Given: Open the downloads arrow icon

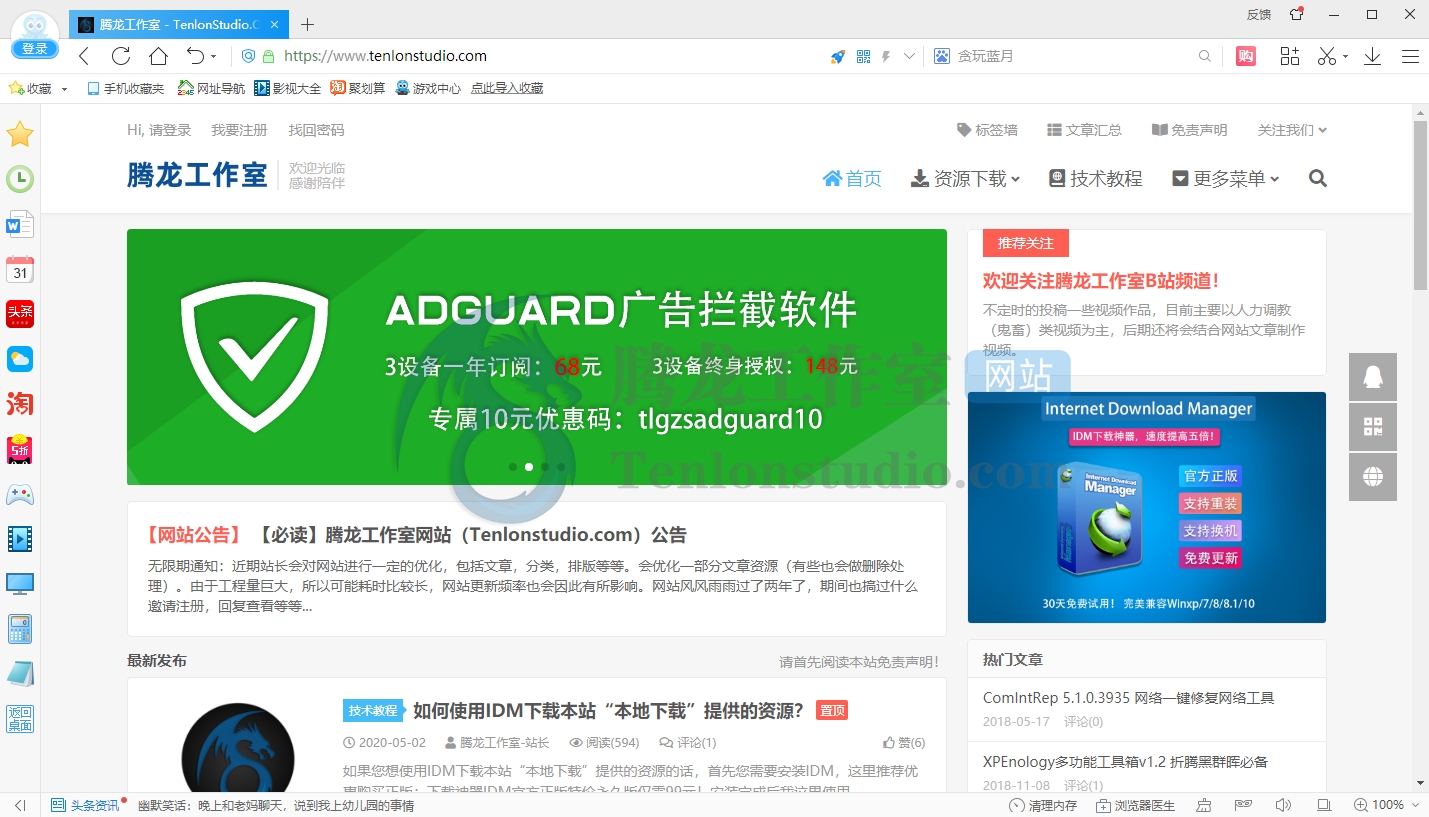Looking at the screenshot, I should [1373, 56].
